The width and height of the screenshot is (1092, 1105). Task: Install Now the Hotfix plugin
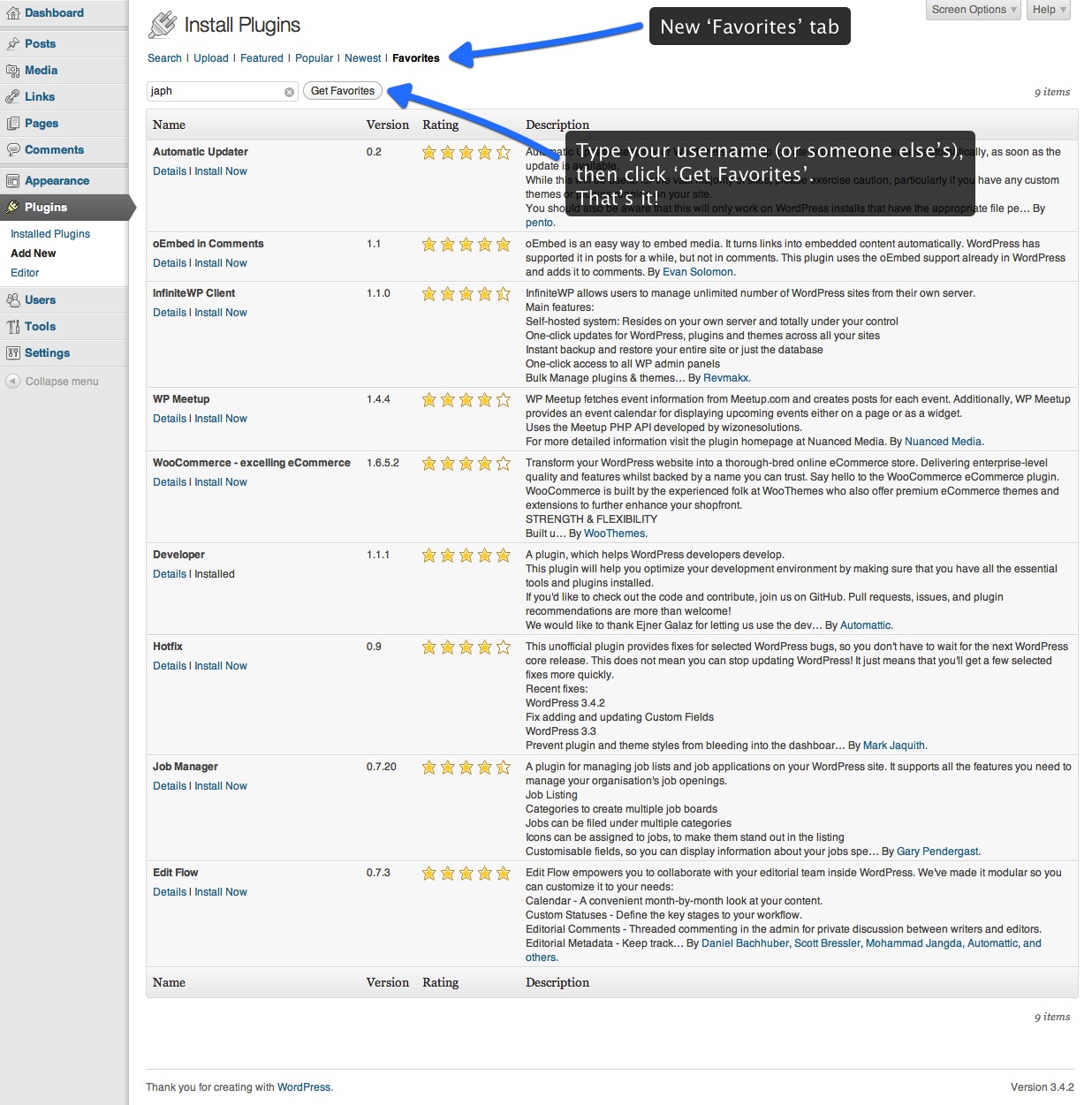[221, 666]
